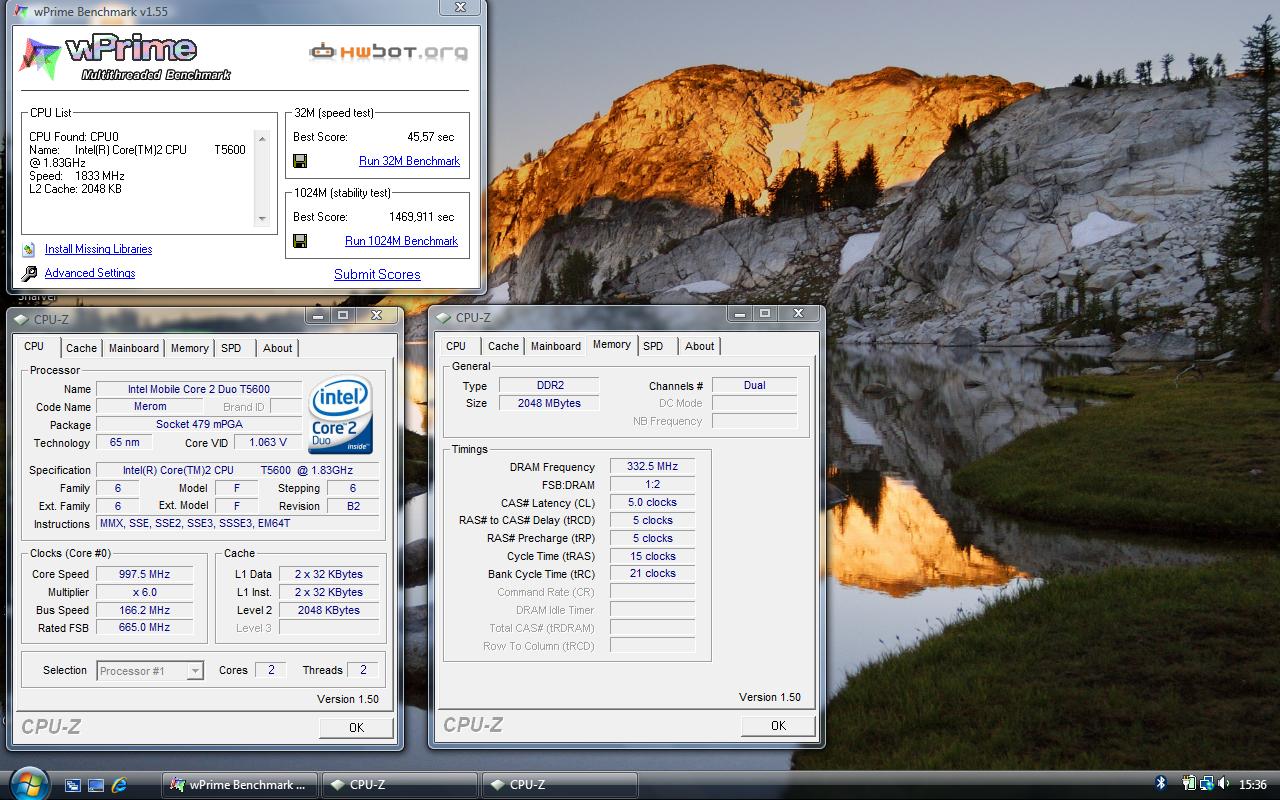
Task: Click the left CPU-Z window title icon
Action: (21, 320)
